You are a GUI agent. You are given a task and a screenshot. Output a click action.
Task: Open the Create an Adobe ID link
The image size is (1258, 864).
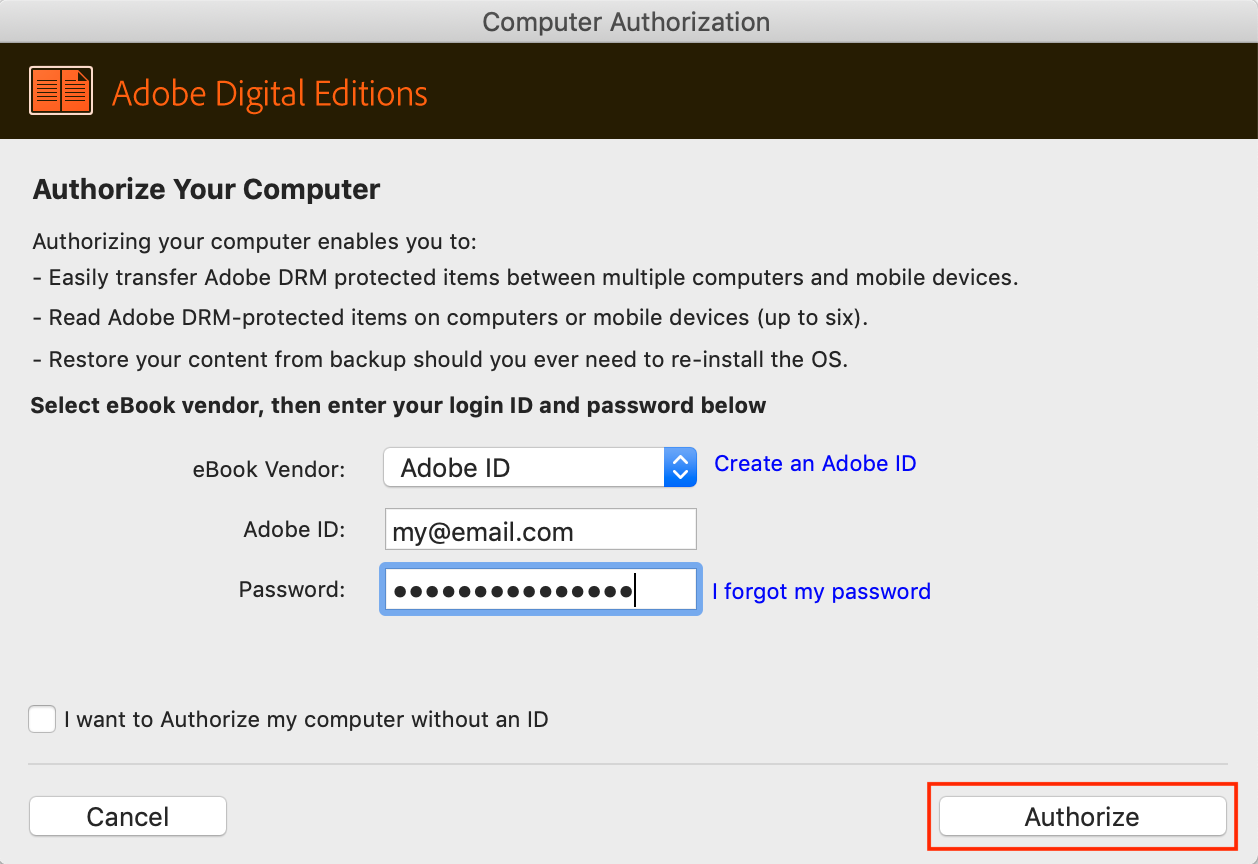[815, 464]
